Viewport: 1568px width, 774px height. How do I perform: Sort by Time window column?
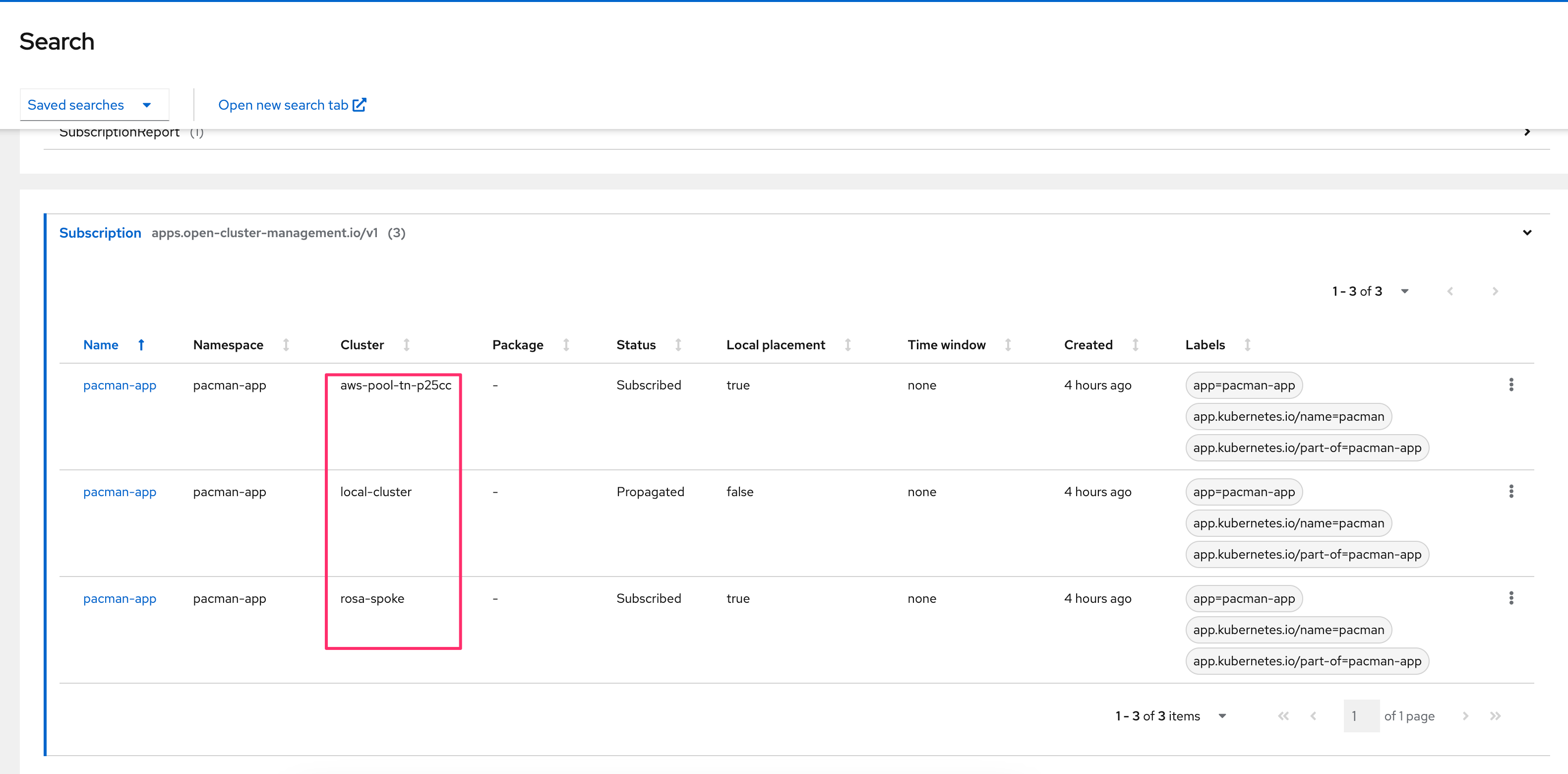(x=946, y=345)
